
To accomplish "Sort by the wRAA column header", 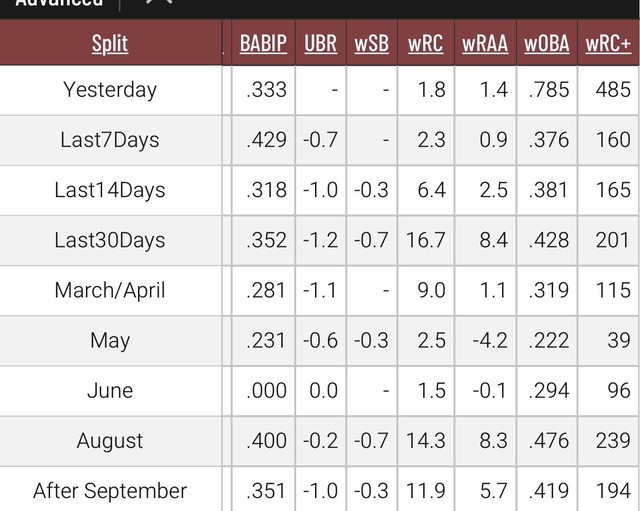I will click(x=485, y=43).
